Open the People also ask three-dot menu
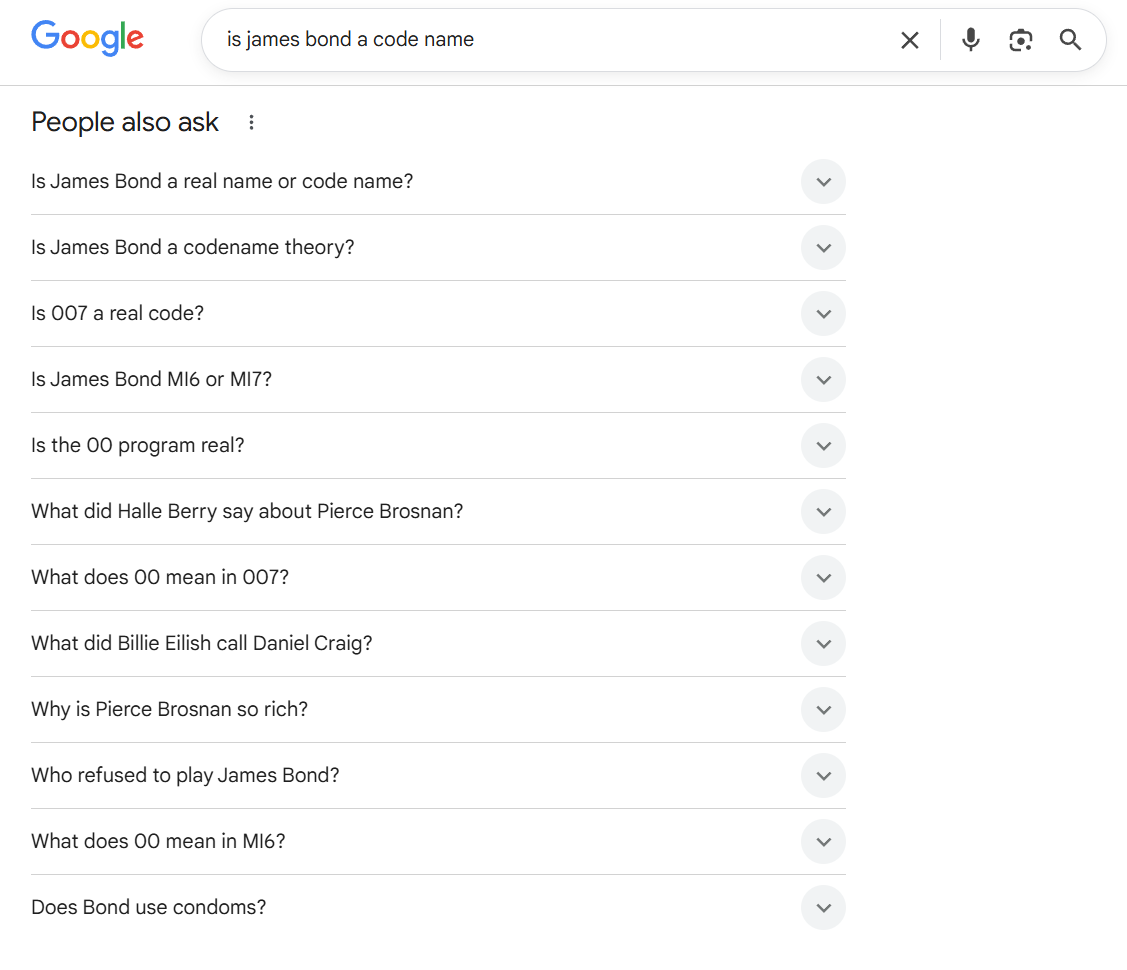Viewport: 1127px width, 970px height. point(251,123)
